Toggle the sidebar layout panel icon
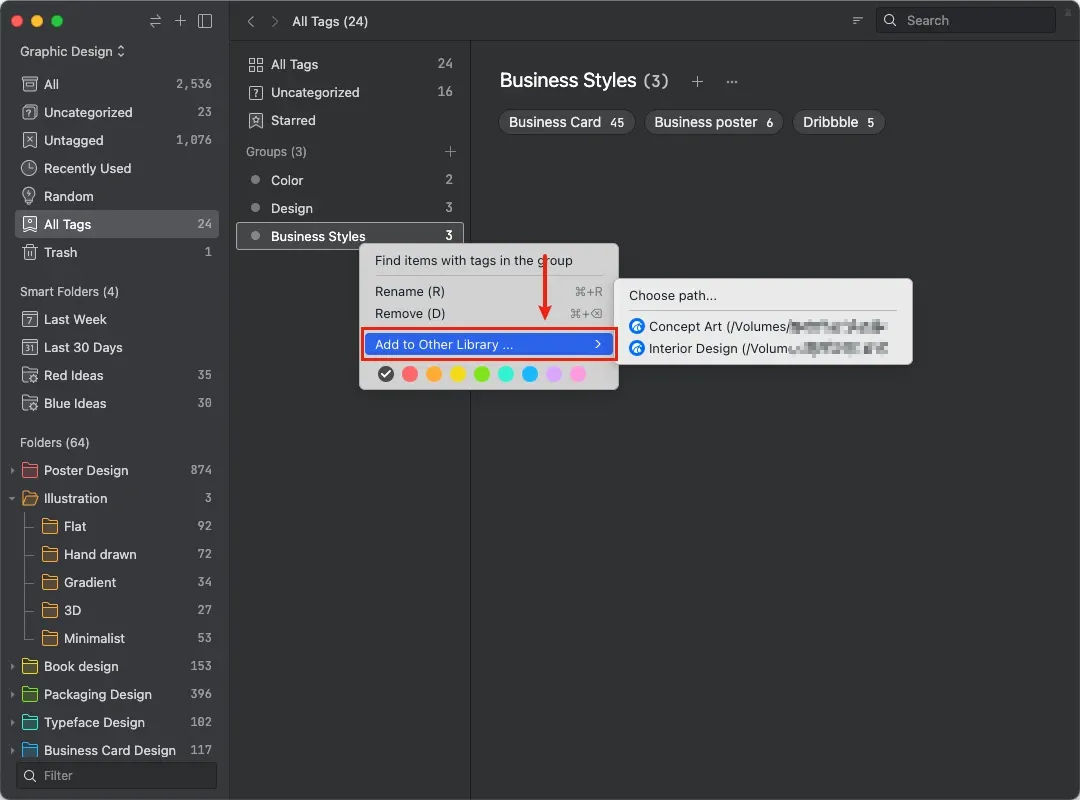 pyautogui.click(x=205, y=21)
